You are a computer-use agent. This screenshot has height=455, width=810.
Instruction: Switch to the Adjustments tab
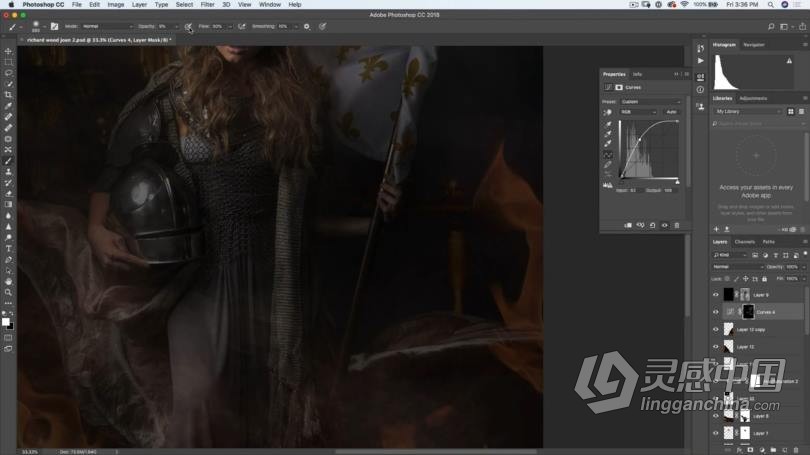[753, 99]
